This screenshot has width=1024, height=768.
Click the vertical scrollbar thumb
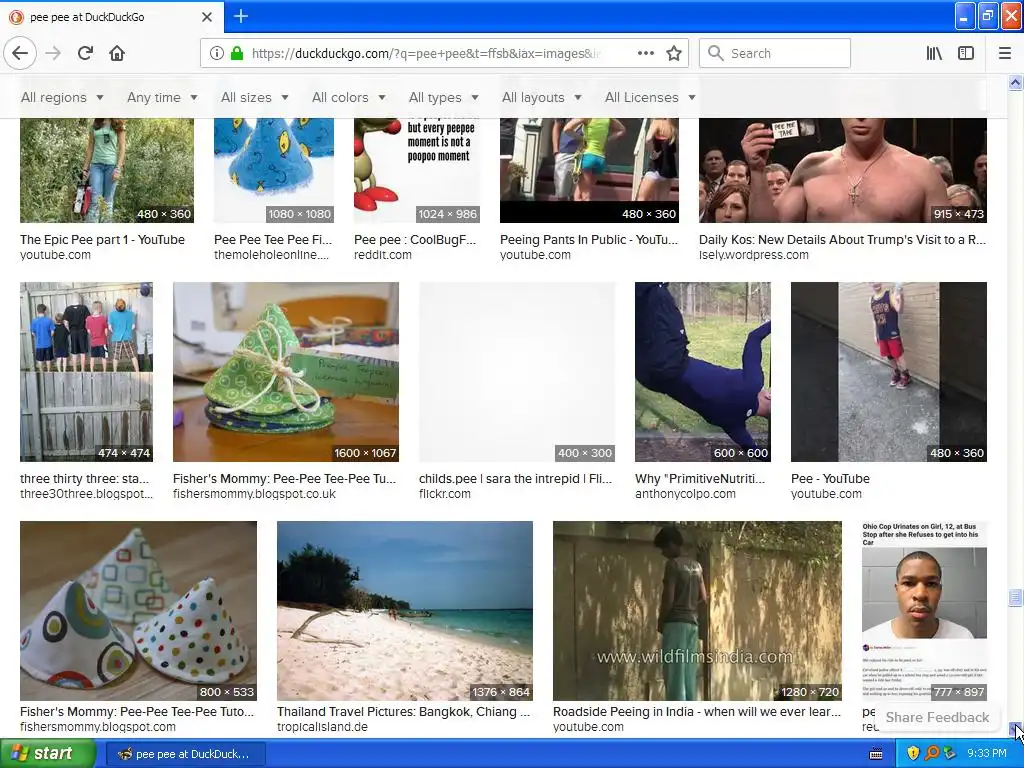(x=1015, y=597)
